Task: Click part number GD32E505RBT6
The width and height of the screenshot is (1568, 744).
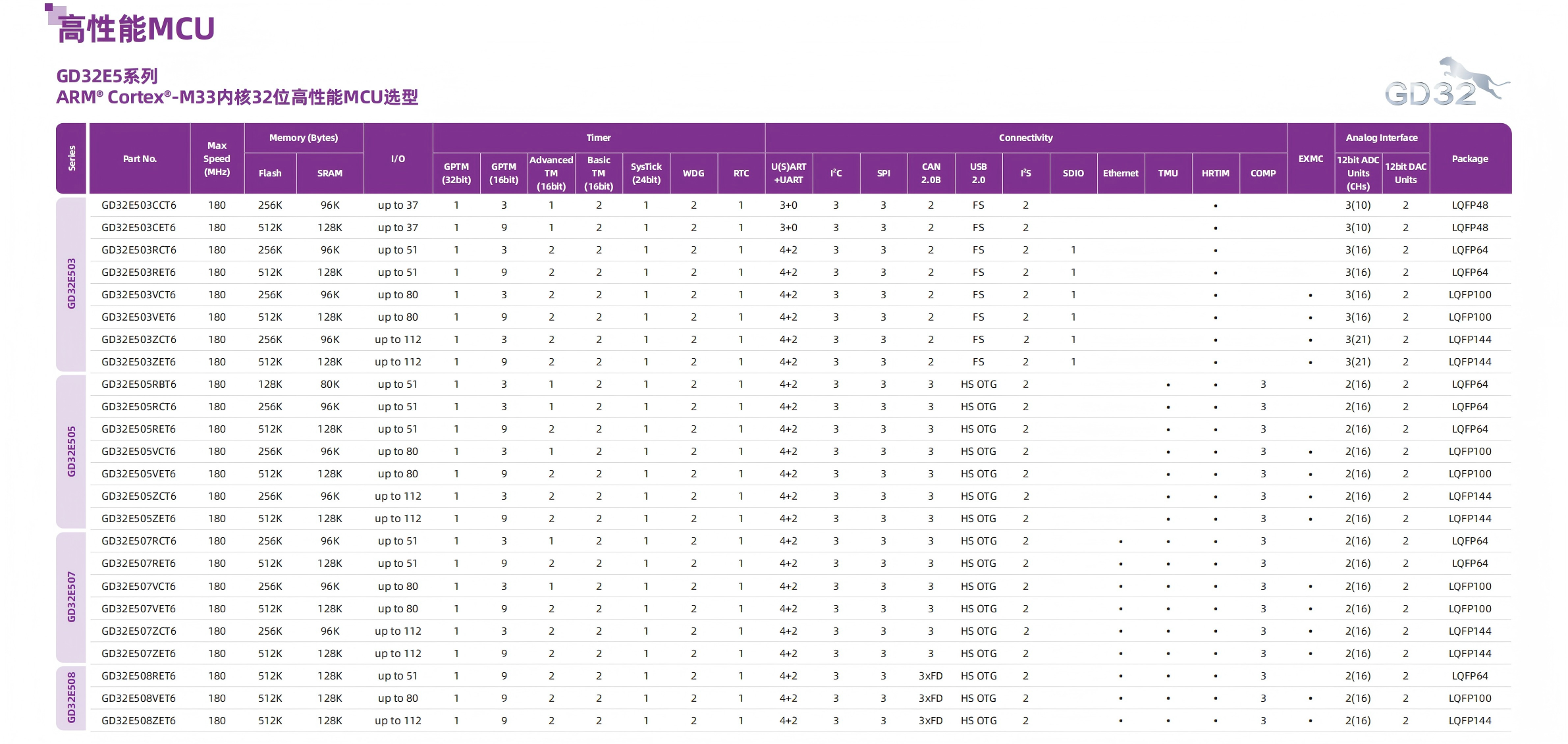Action: tap(139, 385)
